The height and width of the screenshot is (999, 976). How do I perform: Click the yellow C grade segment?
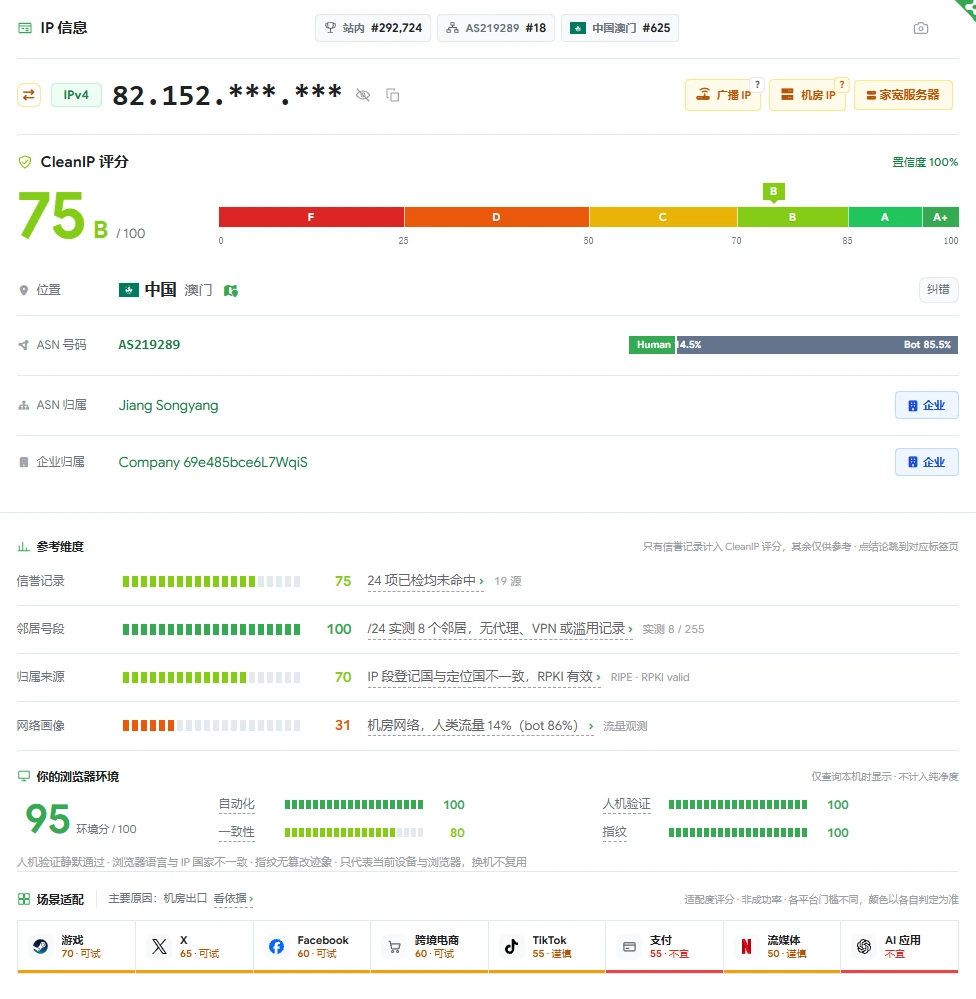pyautogui.click(x=663, y=217)
